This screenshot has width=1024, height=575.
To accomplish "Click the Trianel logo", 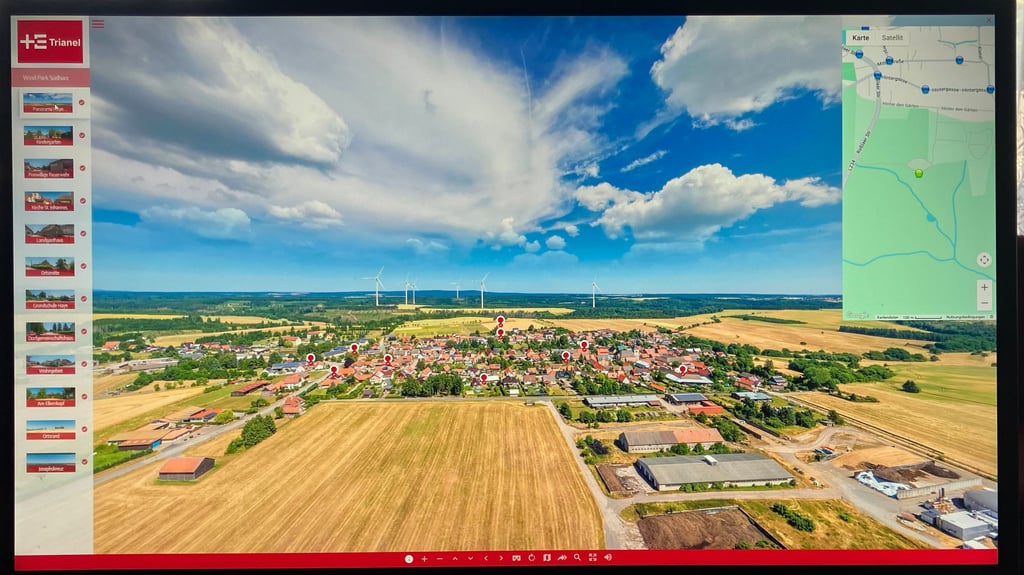I will (x=50, y=42).
